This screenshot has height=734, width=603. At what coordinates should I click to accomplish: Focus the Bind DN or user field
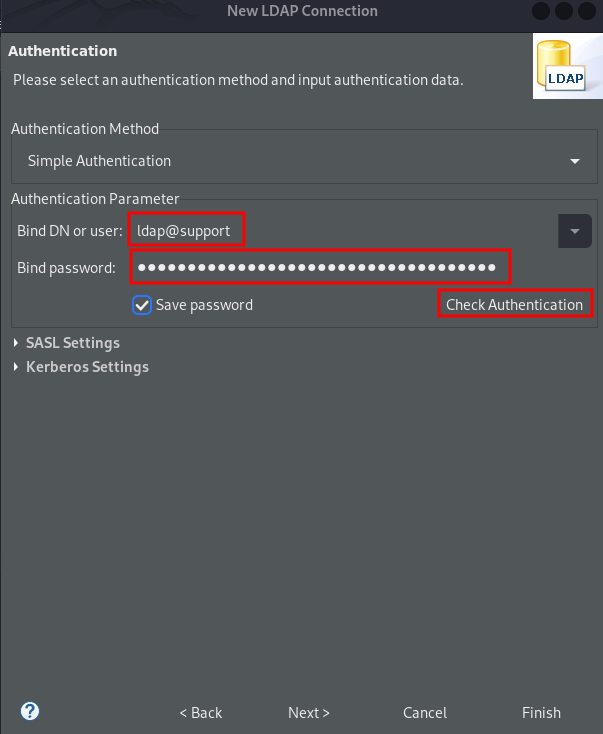[x=340, y=231]
